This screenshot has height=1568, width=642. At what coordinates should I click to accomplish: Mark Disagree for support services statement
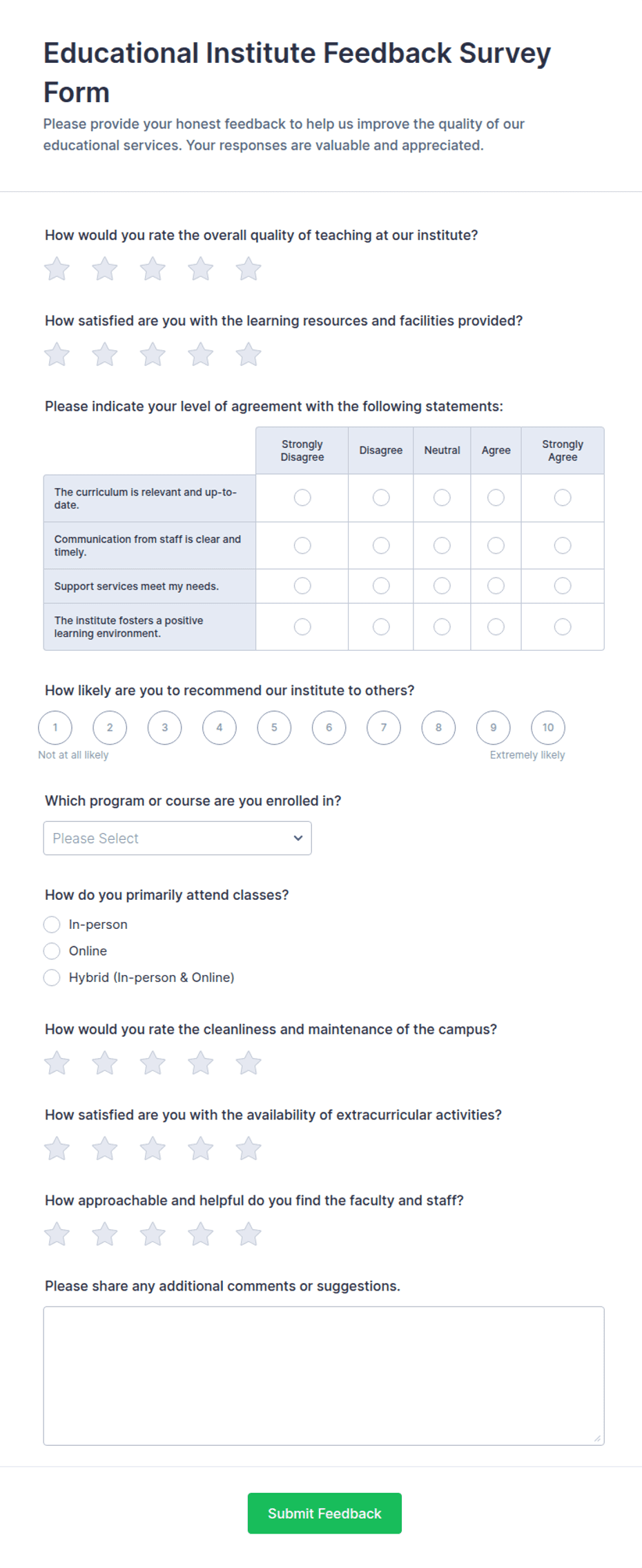pos(381,586)
